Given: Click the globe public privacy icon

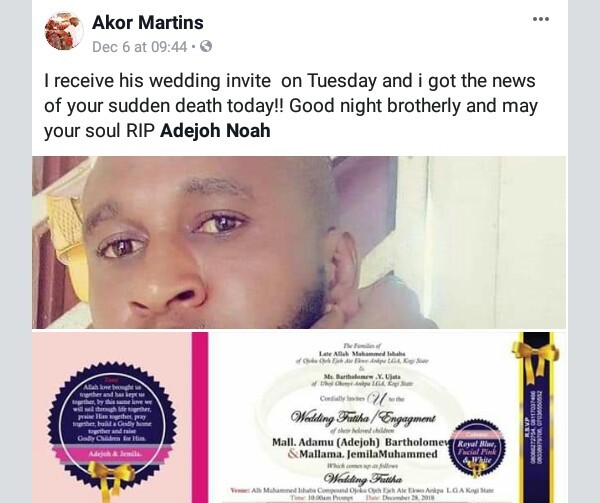Looking at the screenshot, I should (x=206, y=46).
